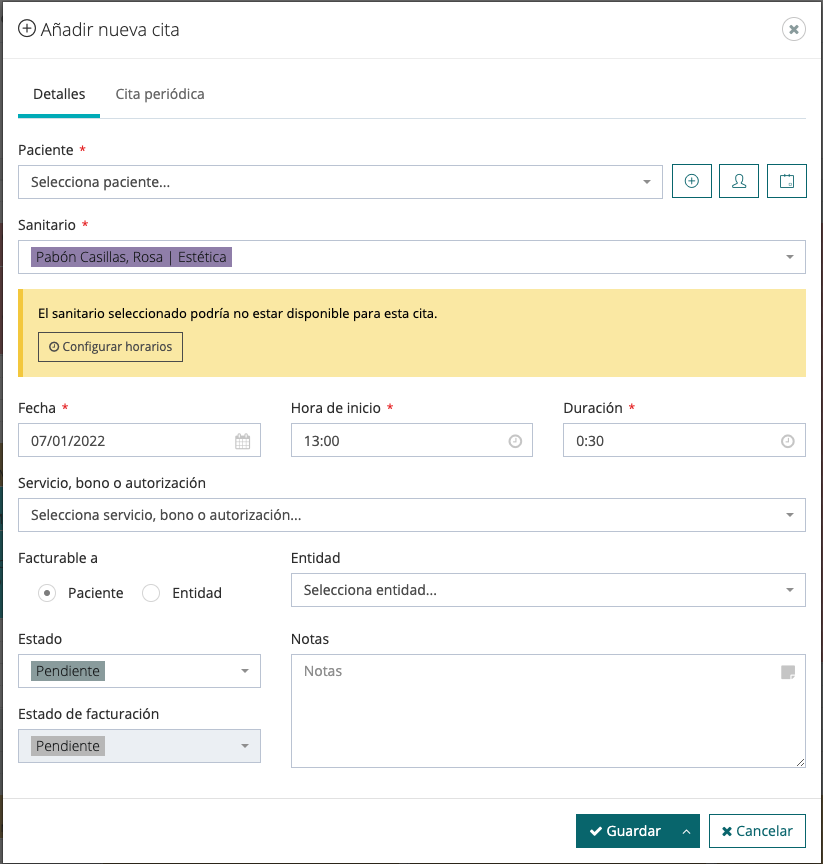
Task: Click the add new patient plus icon
Action: 691,182
